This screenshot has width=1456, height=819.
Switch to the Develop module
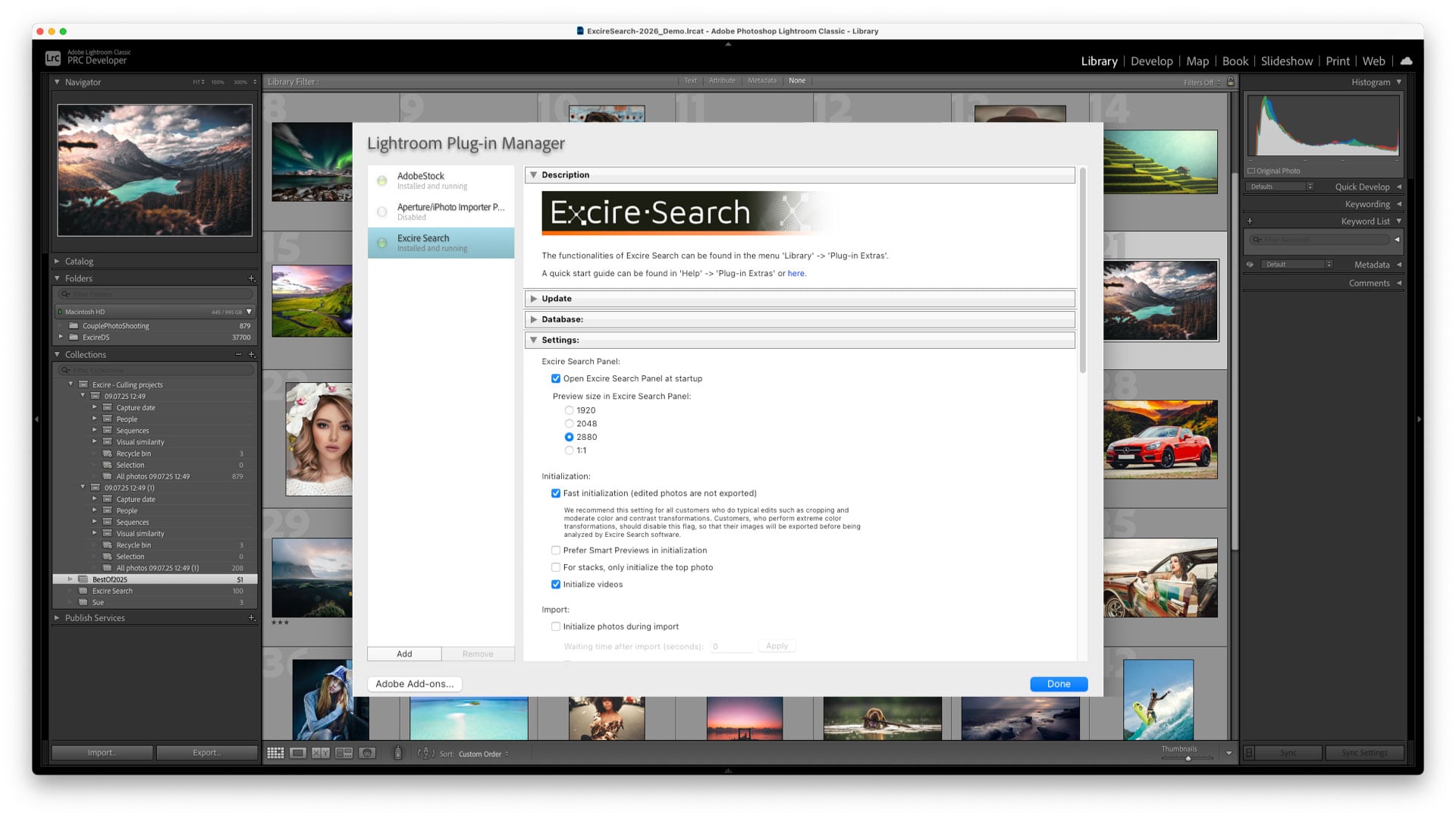[x=1151, y=61]
